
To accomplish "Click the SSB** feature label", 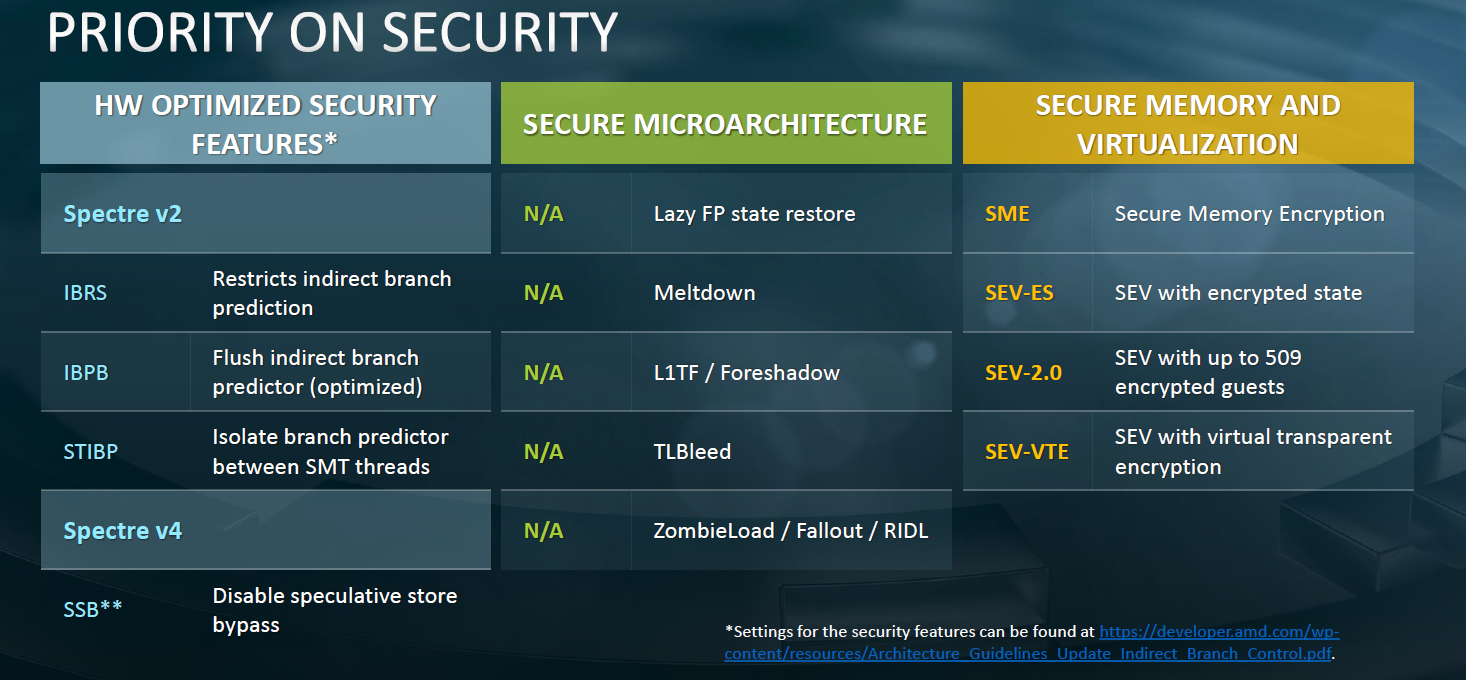I will pos(93,607).
